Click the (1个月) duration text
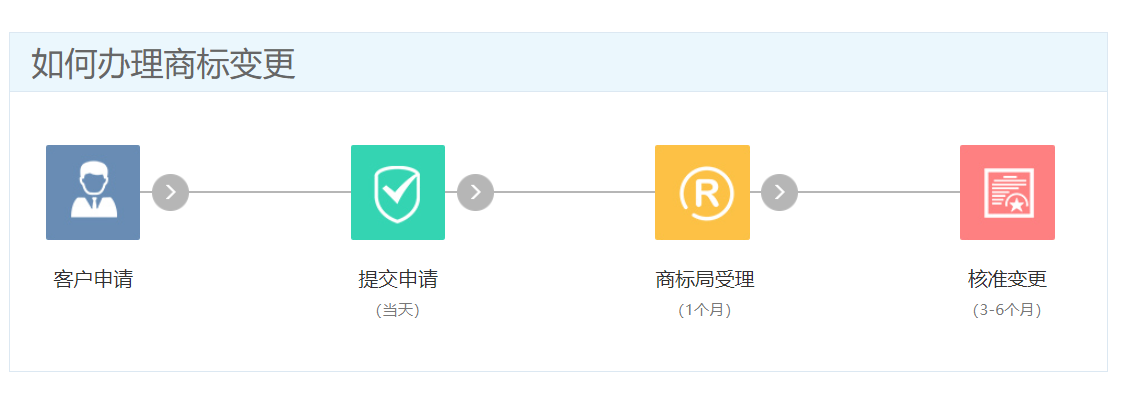Image resolution: width=1123 pixels, height=401 pixels. click(705, 310)
